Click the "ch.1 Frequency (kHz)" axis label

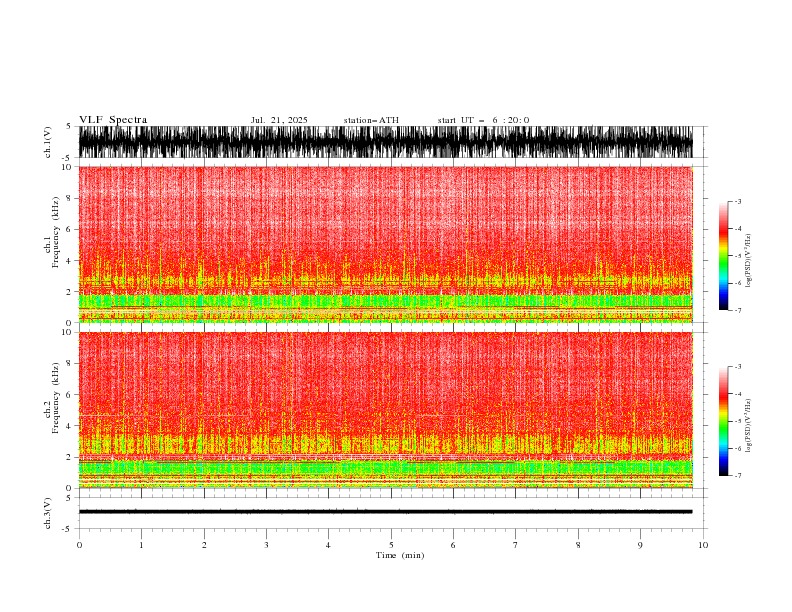point(52,232)
